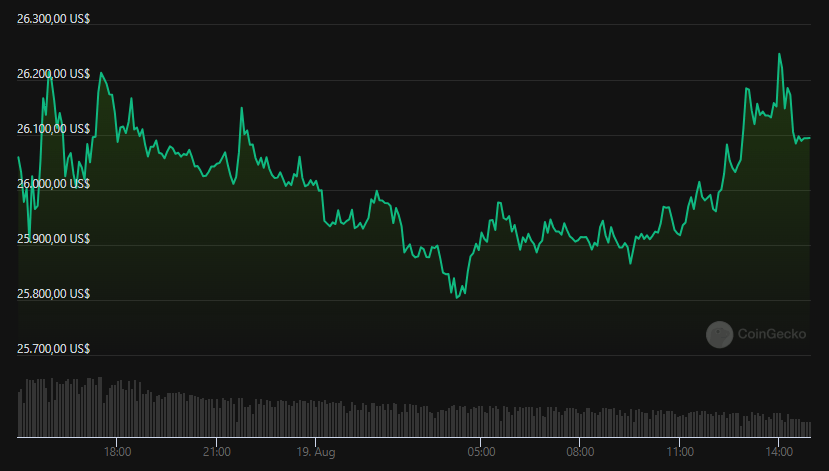Click the 25.900,00 US$ price axis label
Viewport: 829px width, 471px height.
pos(53,239)
